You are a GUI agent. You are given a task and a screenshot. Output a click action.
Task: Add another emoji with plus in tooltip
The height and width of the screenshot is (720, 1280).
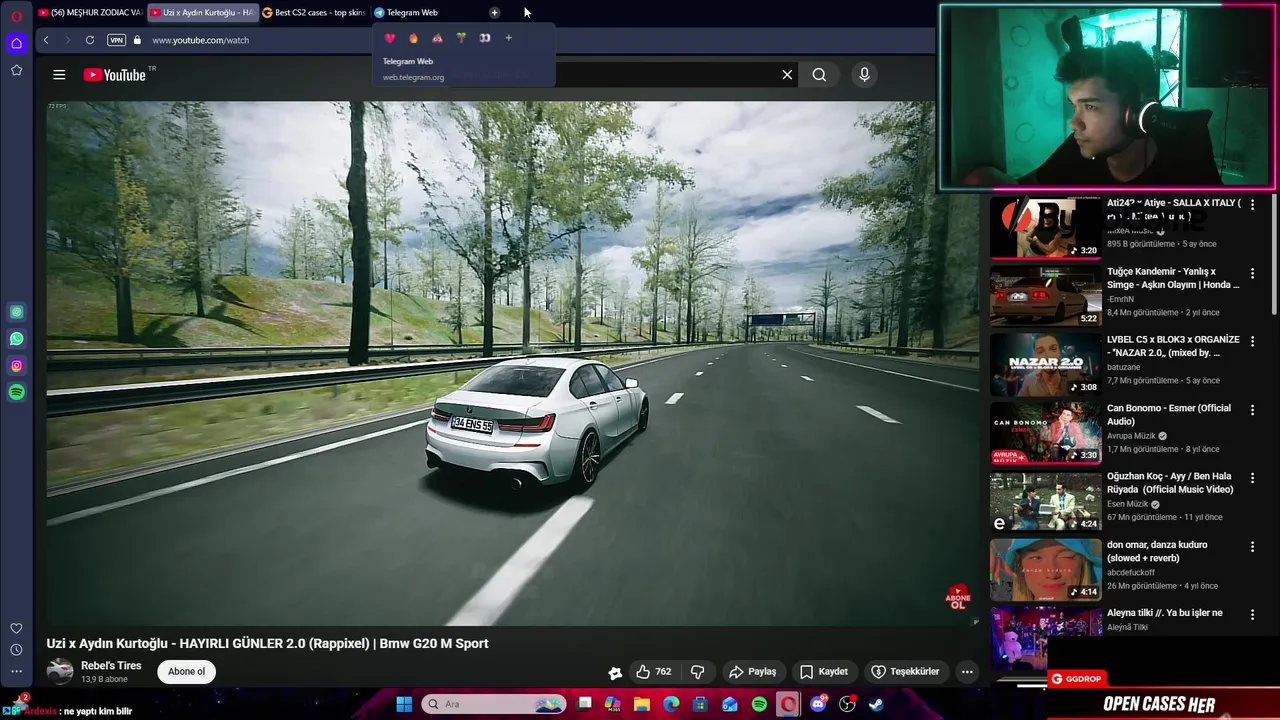tap(508, 38)
